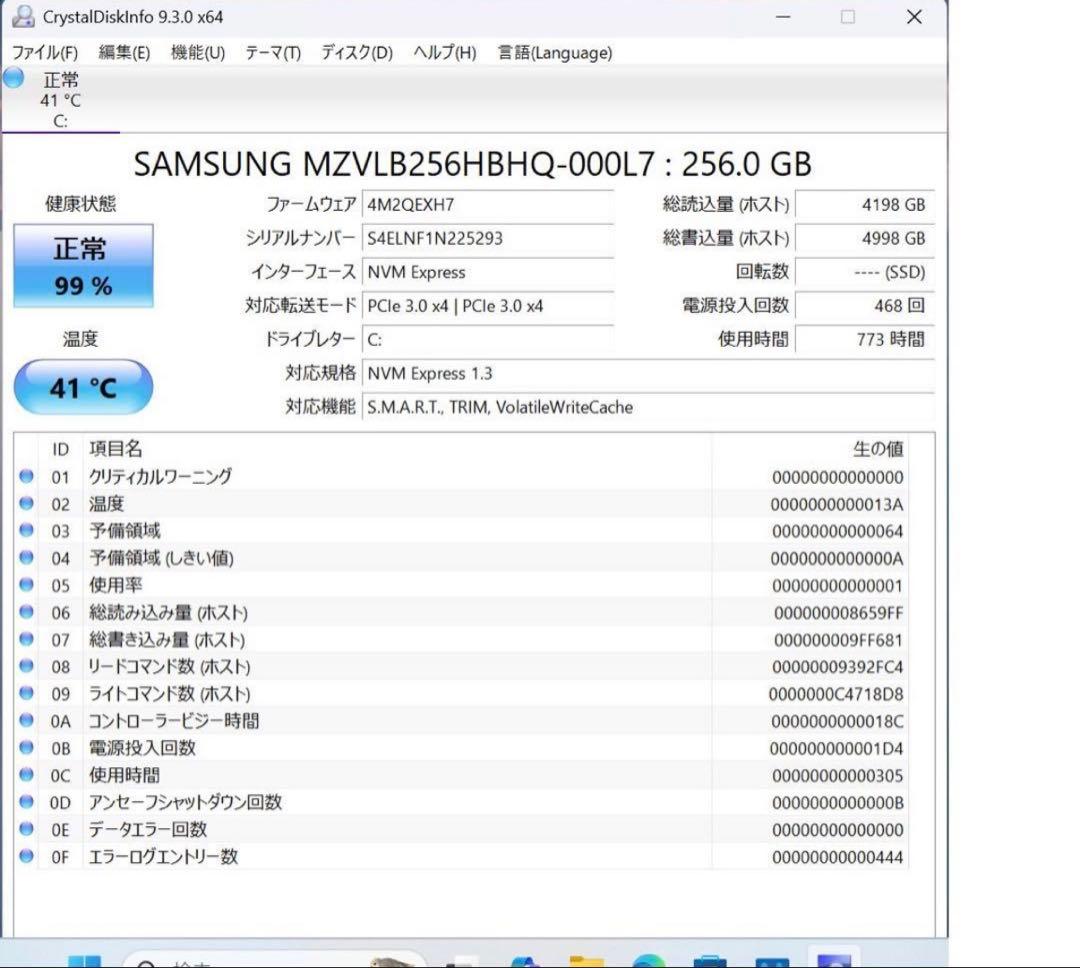
Task: Click status dot of row 07 総書き込み量
Action: [26, 639]
